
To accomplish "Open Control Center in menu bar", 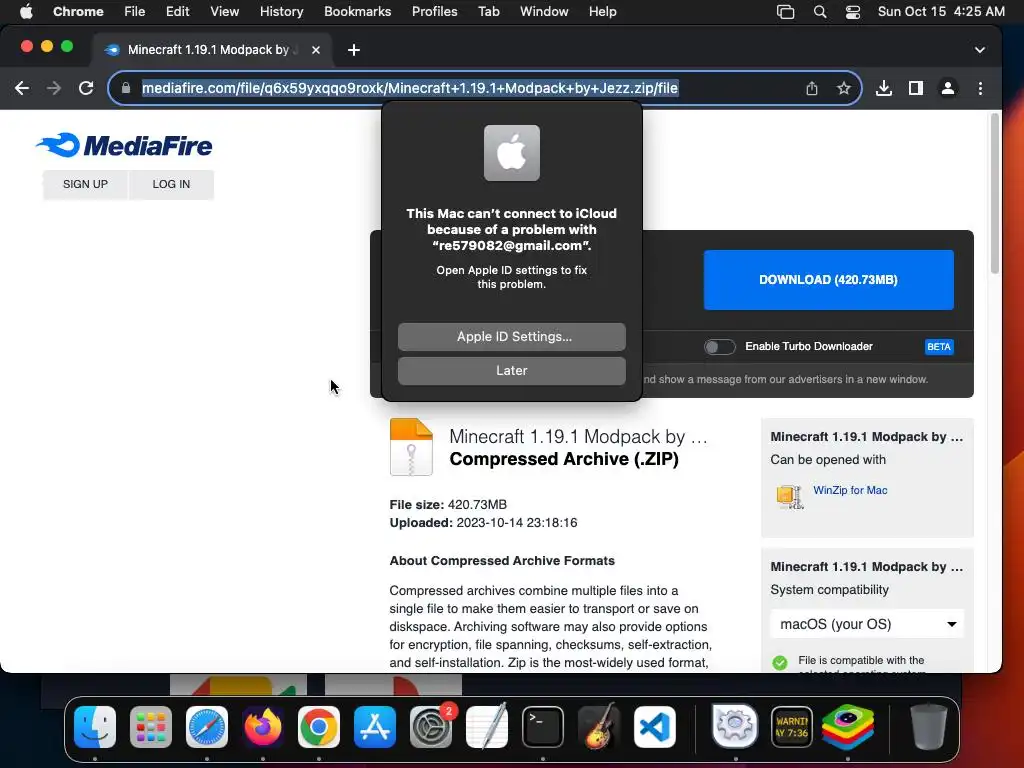I will [x=852, y=12].
